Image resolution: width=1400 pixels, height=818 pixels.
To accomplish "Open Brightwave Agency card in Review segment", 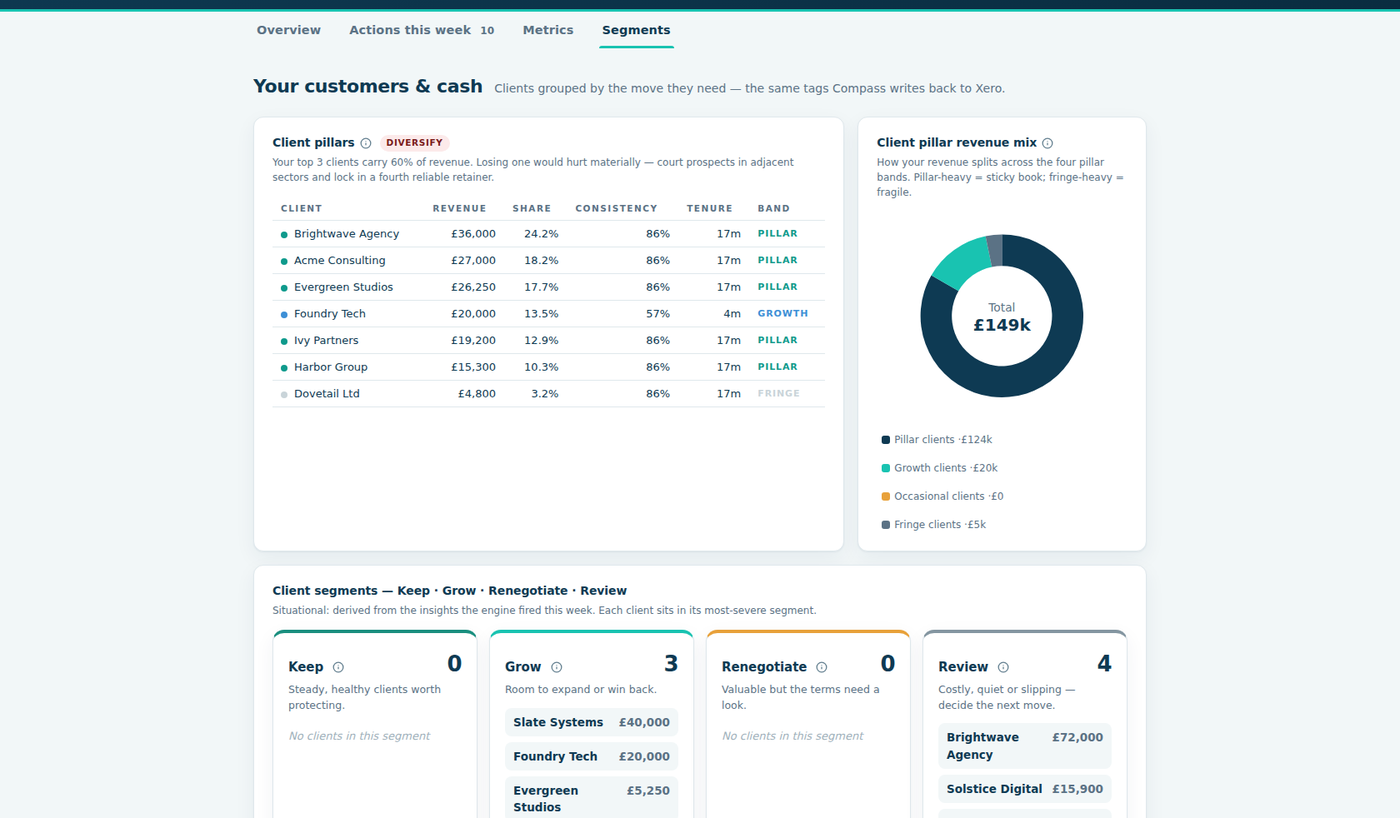I will point(1025,746).
